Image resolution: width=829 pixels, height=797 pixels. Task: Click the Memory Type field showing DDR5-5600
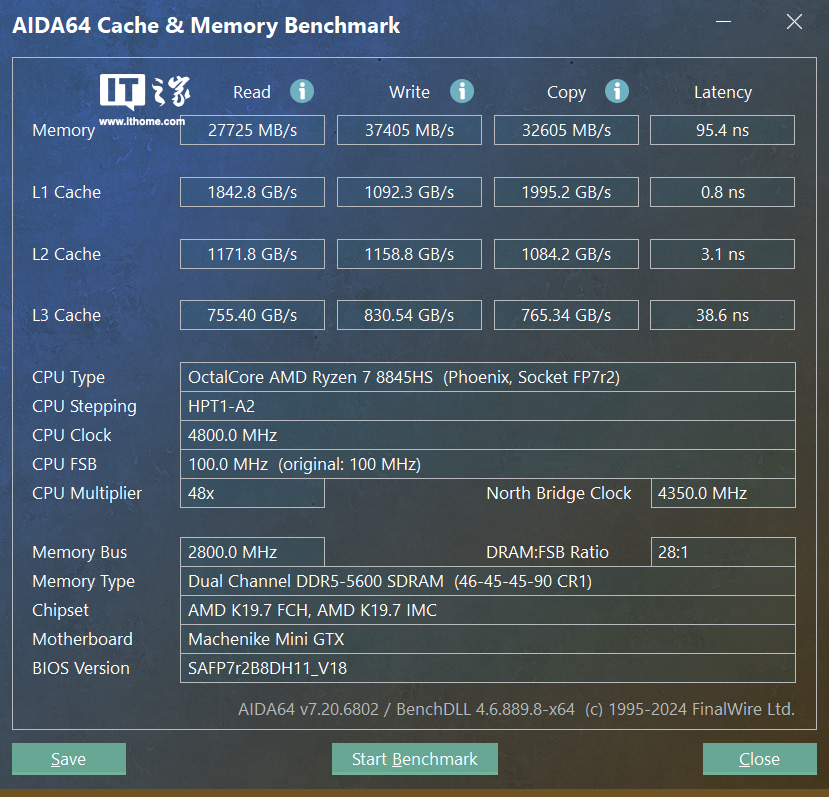point(487,581)
